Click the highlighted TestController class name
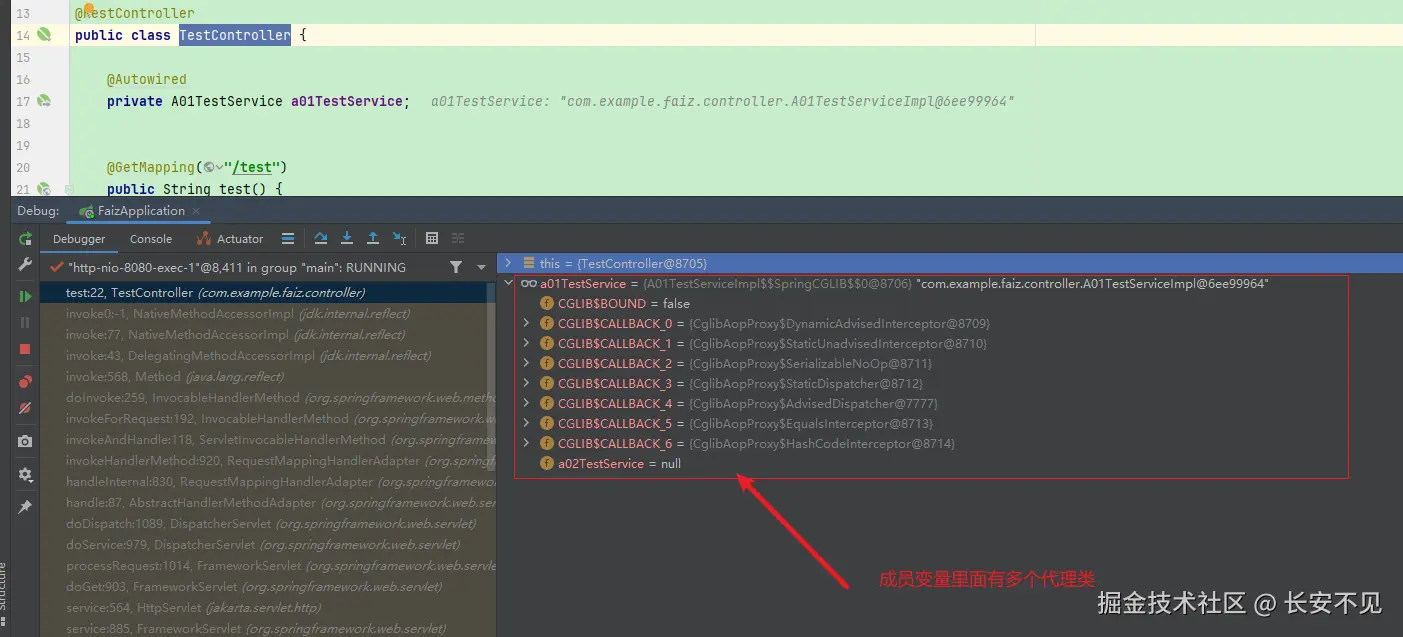The width and height of the screenshot is (1403, 637). (x=235, y=35)
